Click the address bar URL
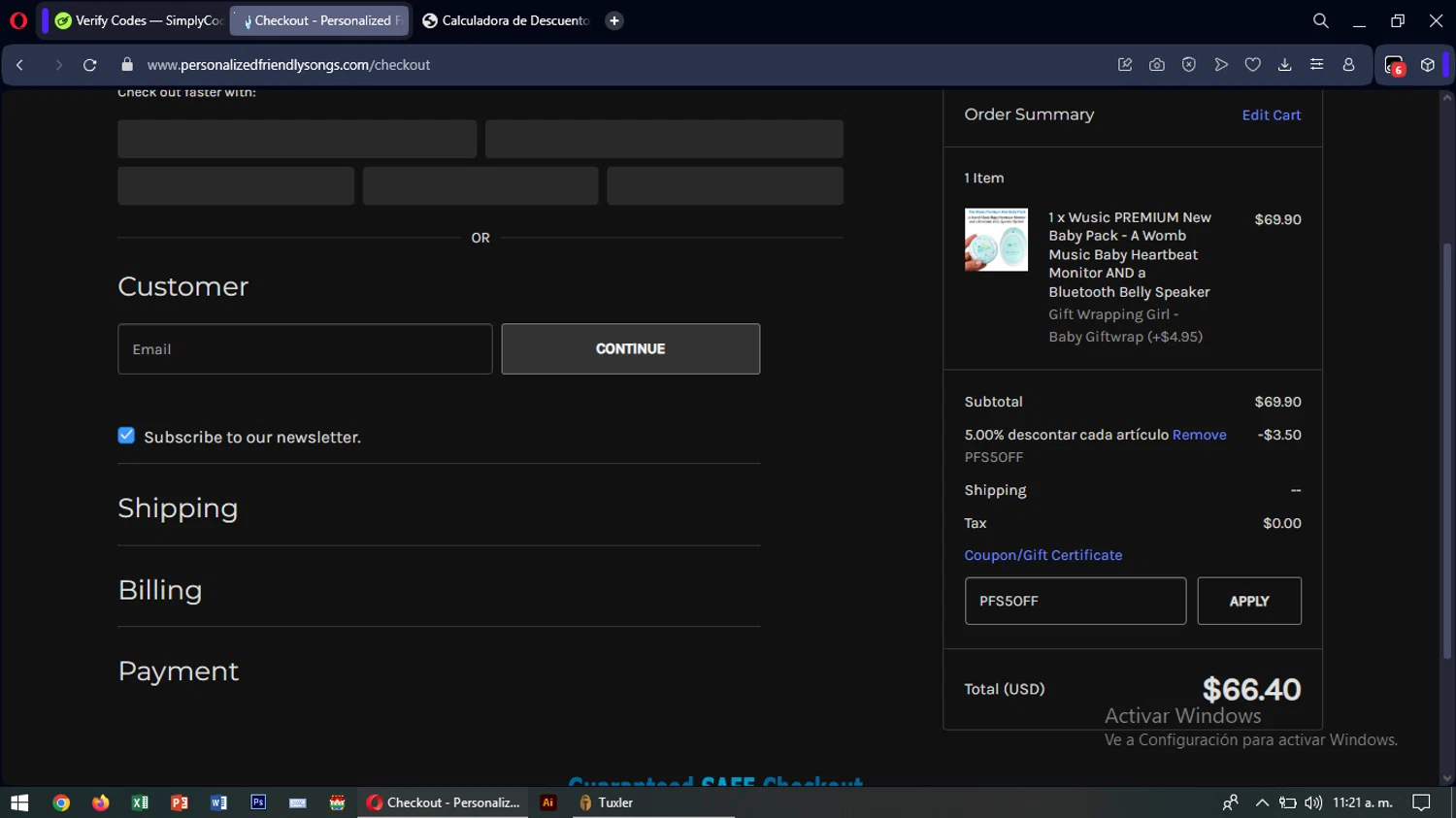 coord(288,65)
